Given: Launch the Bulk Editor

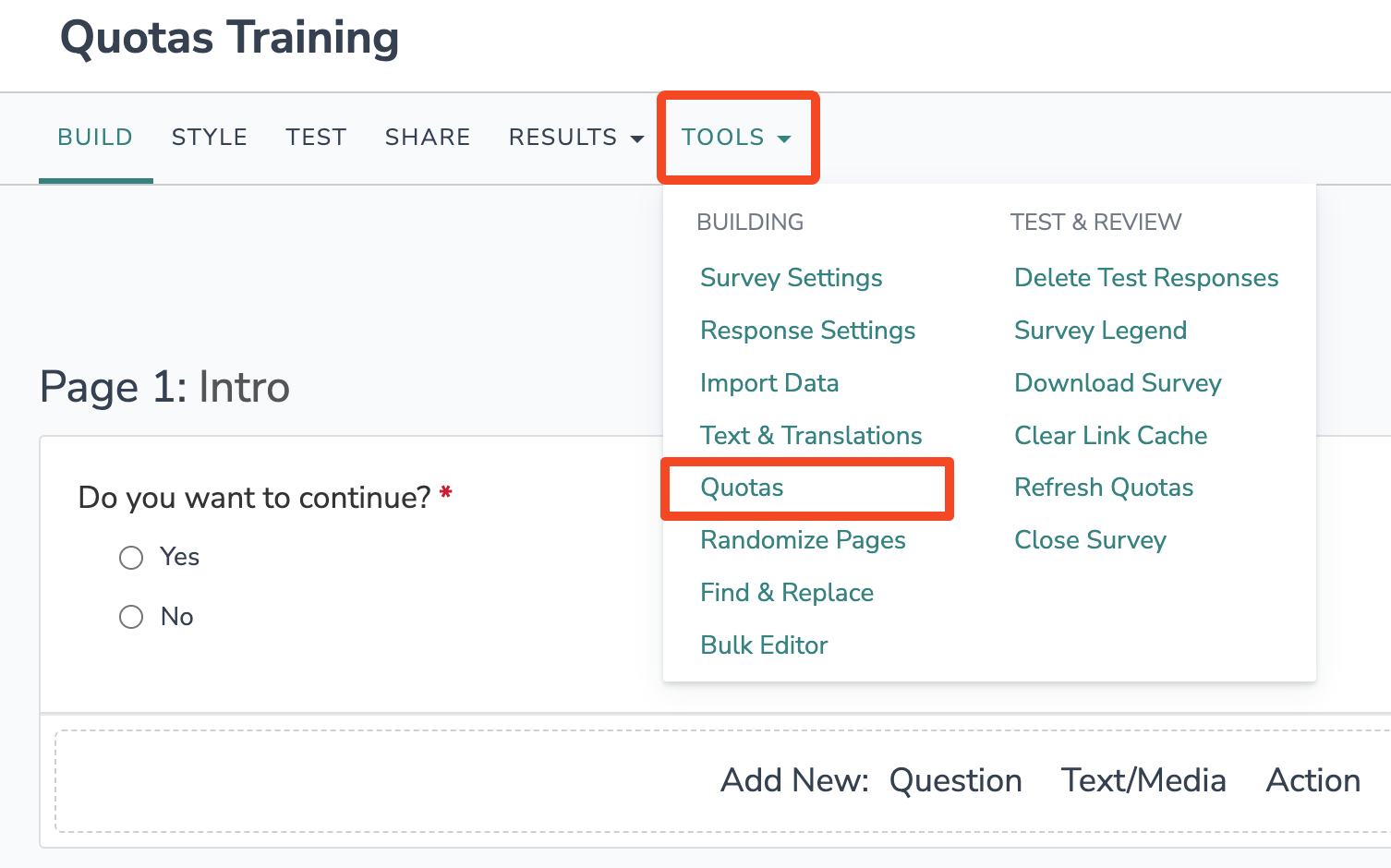Looking at the screenshot, I should [x=764, y=645].
